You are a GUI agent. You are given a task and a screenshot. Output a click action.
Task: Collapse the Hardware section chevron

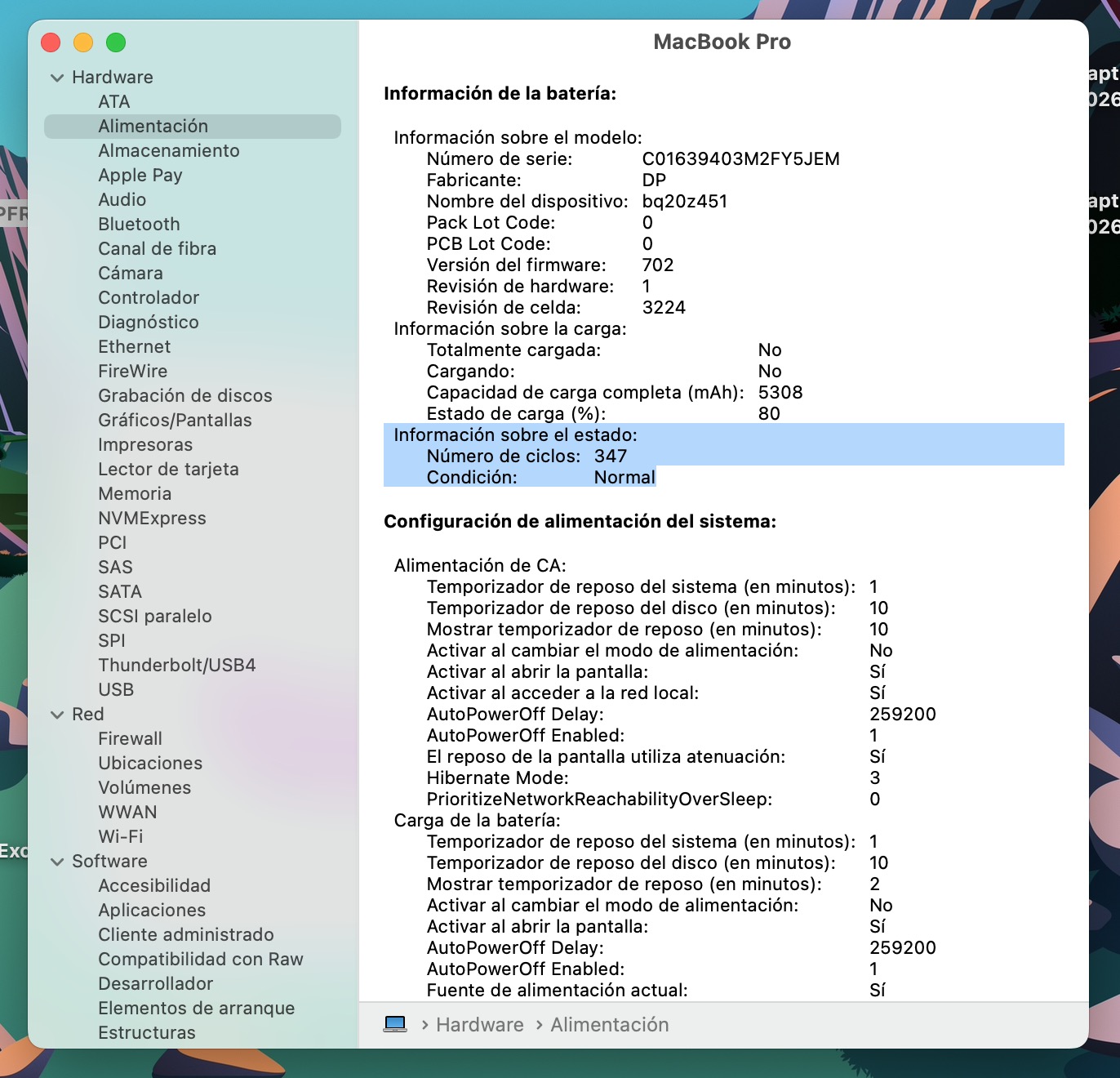click(x=57, y=78)
